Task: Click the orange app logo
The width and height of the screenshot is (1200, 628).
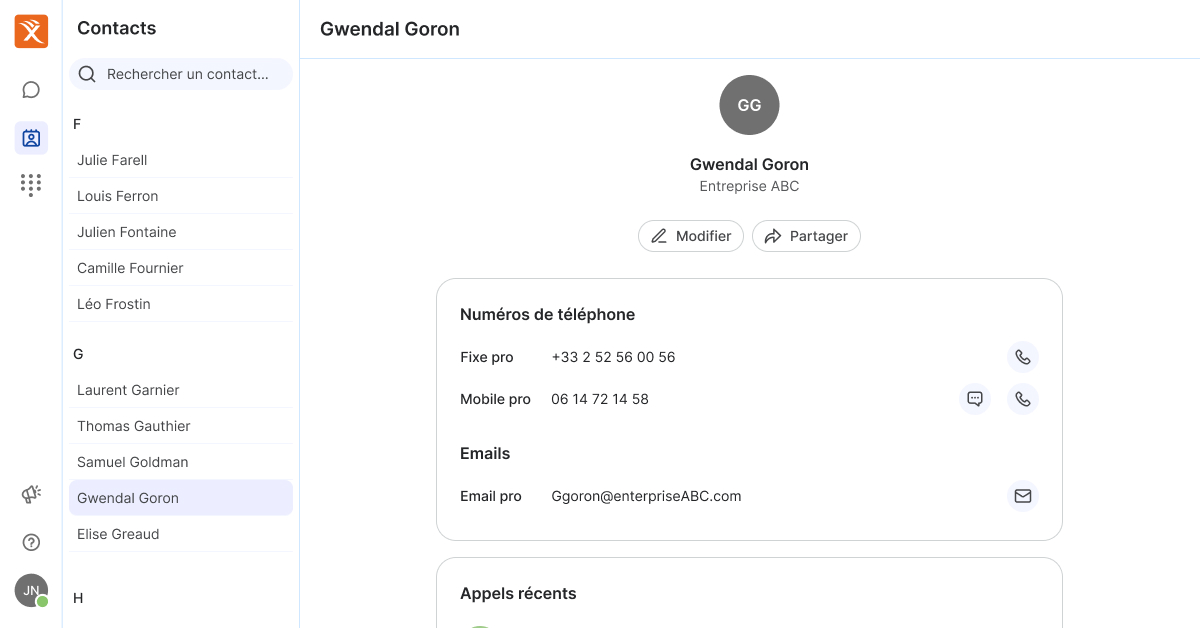Action: point(31,31)
